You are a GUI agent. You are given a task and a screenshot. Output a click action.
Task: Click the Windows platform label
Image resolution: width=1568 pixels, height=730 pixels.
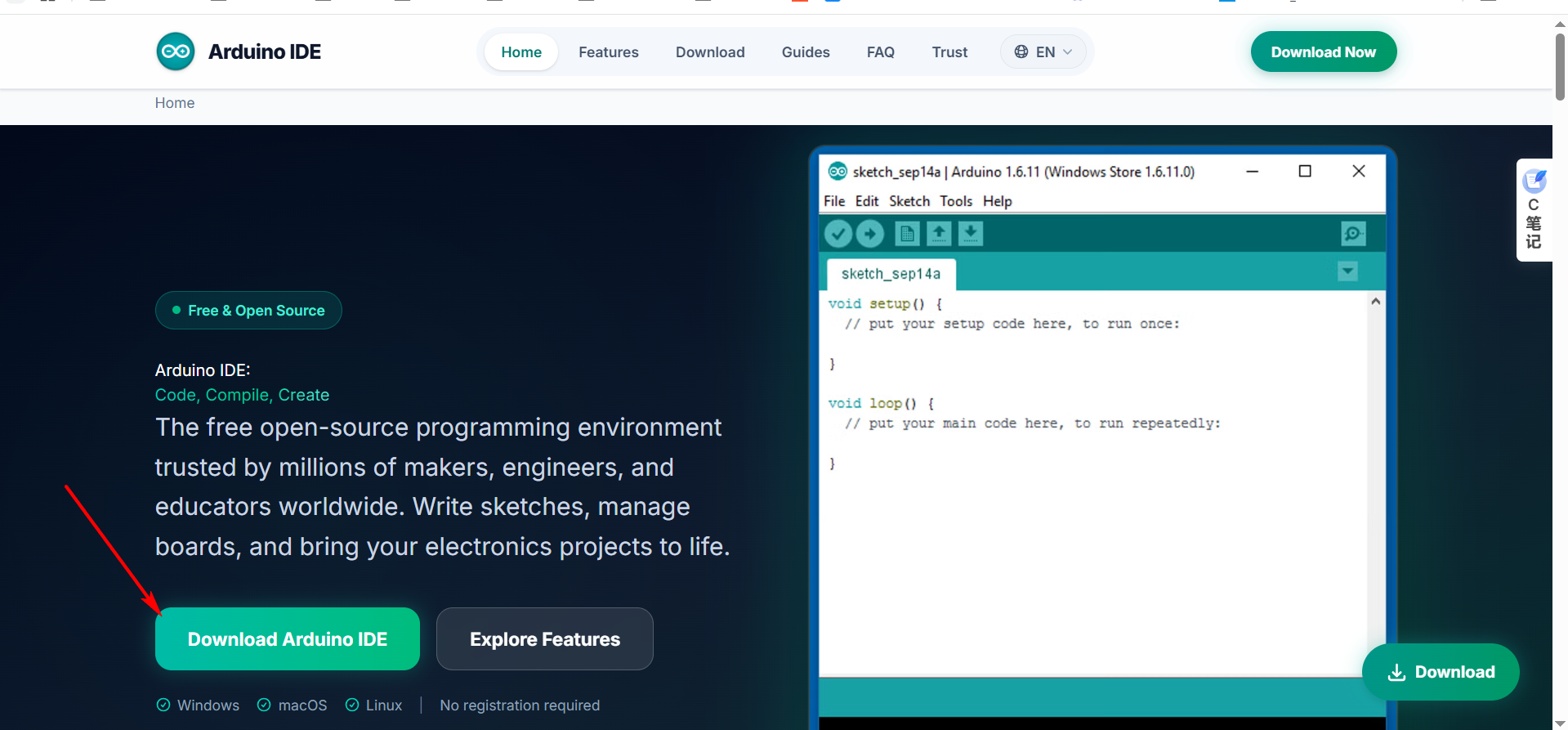(208, 705)
